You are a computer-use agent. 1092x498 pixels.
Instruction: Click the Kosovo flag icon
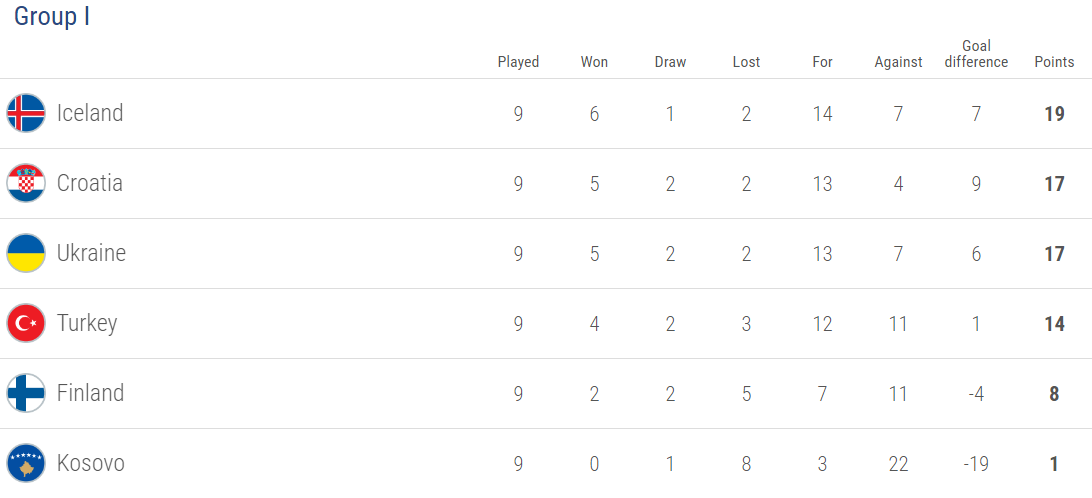(x=26, y=463)
